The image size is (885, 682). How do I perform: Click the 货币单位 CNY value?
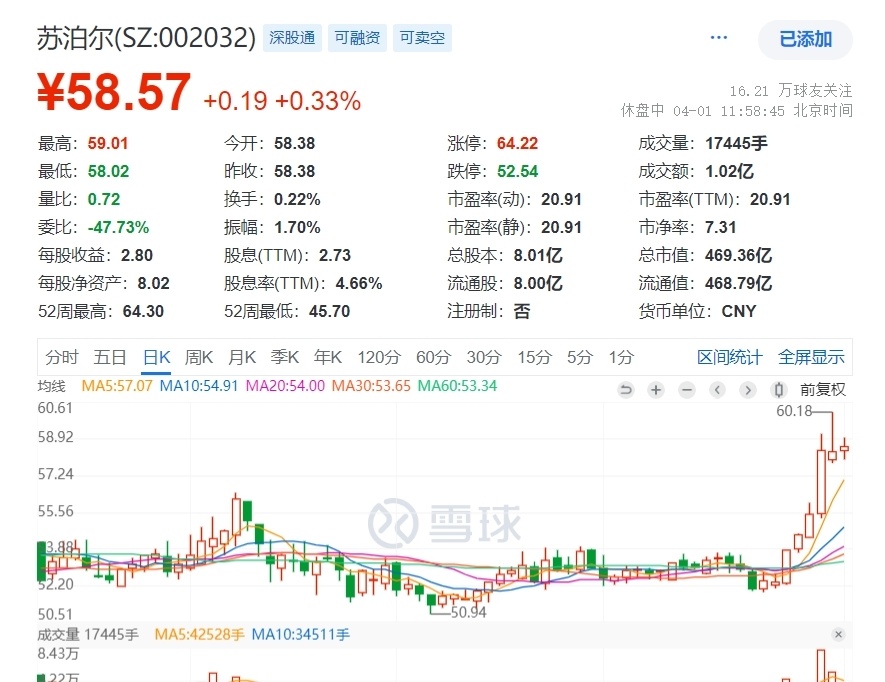739,312
